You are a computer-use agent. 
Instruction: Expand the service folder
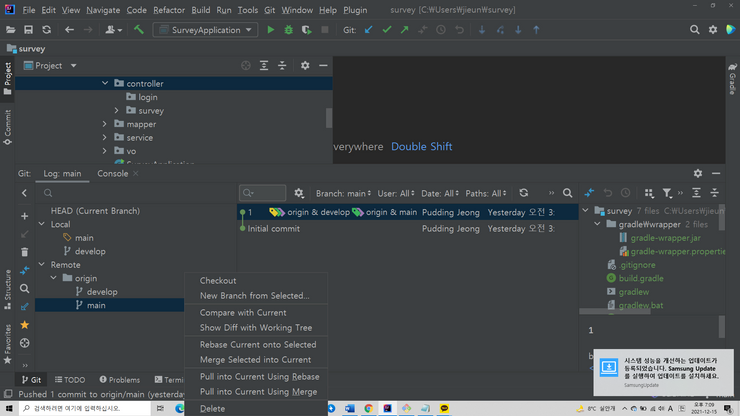point(105,137)
